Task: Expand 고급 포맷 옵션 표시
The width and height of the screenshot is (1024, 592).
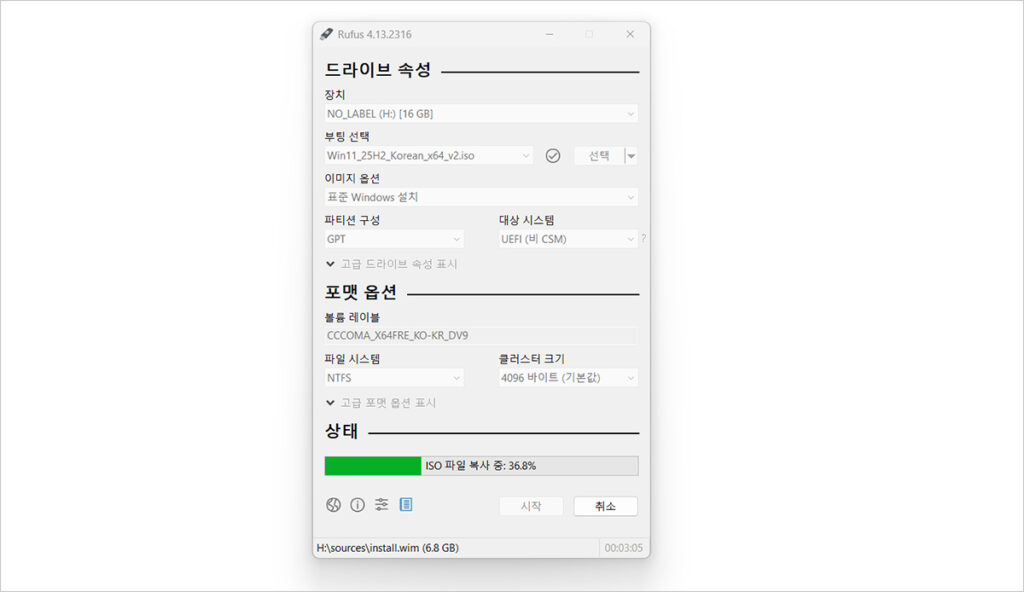Action: pyautogui.click(x=380, y=403)
